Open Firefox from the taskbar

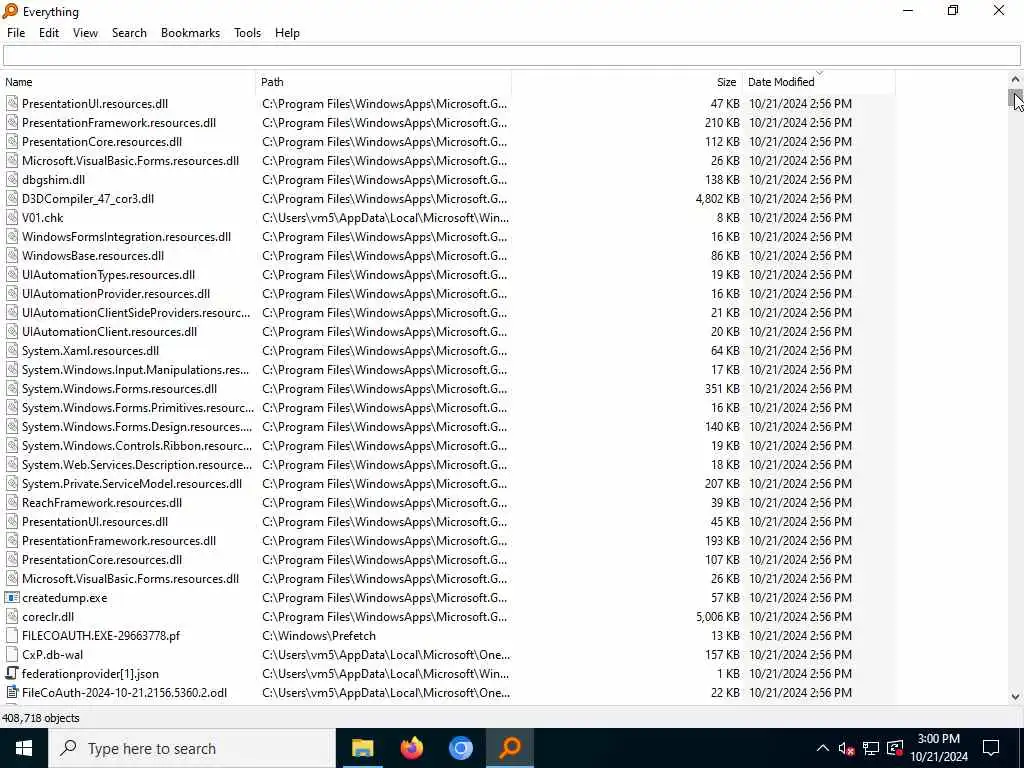411,748
